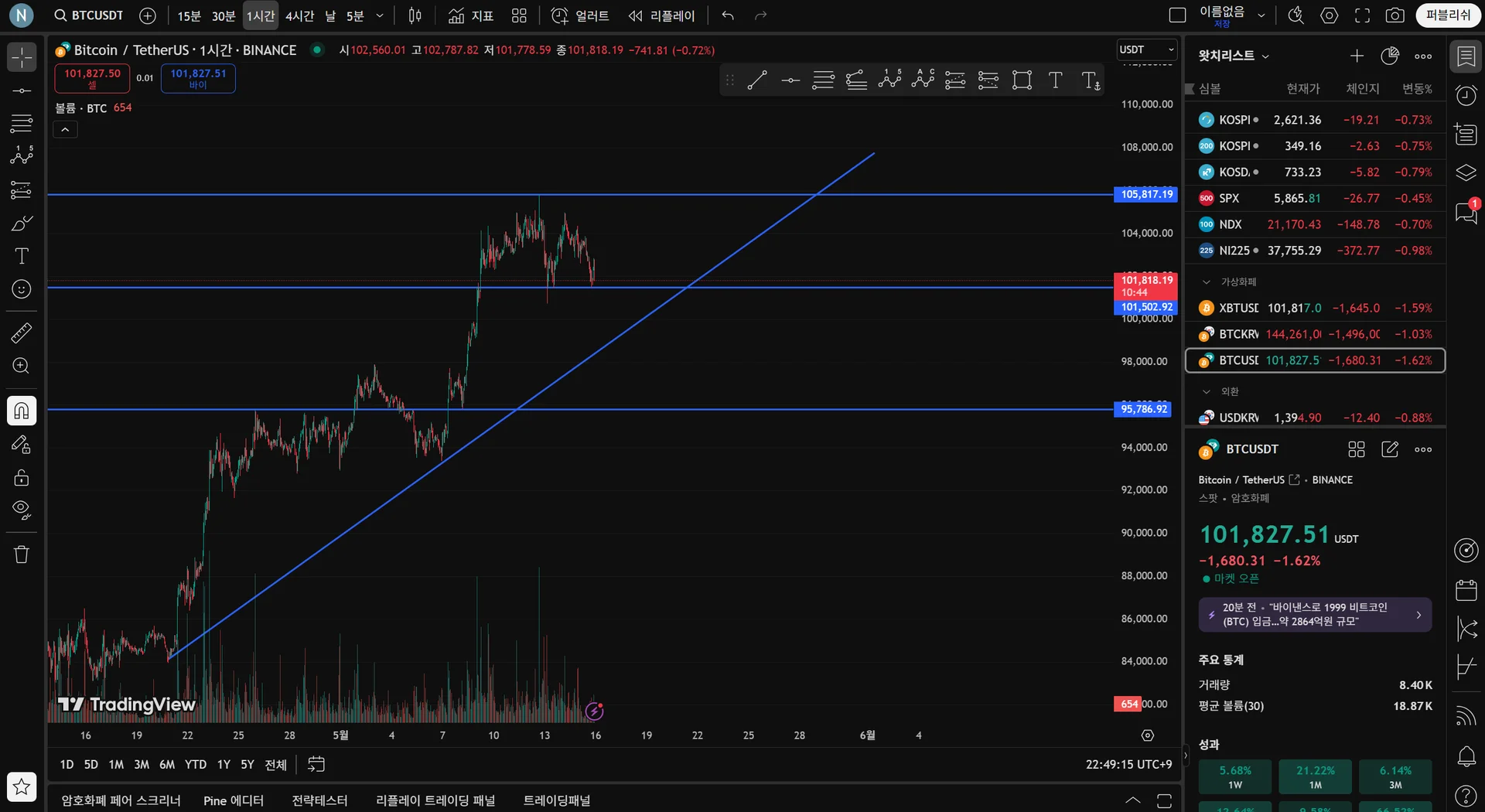This screenshot has width=1485, height=812.
Task: Open BTCUSDT symbol search
Action: [89, 15]
